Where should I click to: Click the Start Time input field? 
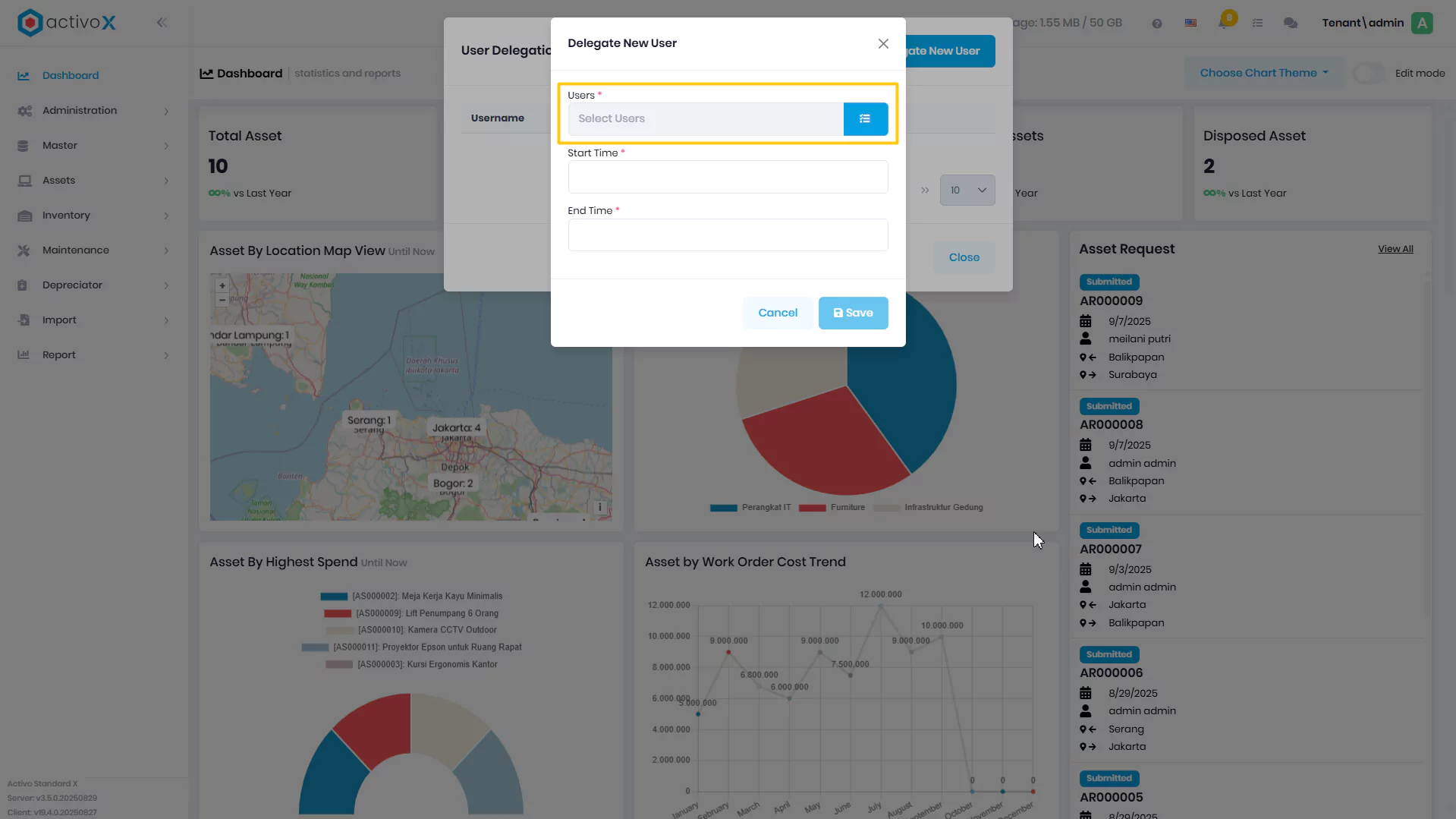tap(728, 177)
